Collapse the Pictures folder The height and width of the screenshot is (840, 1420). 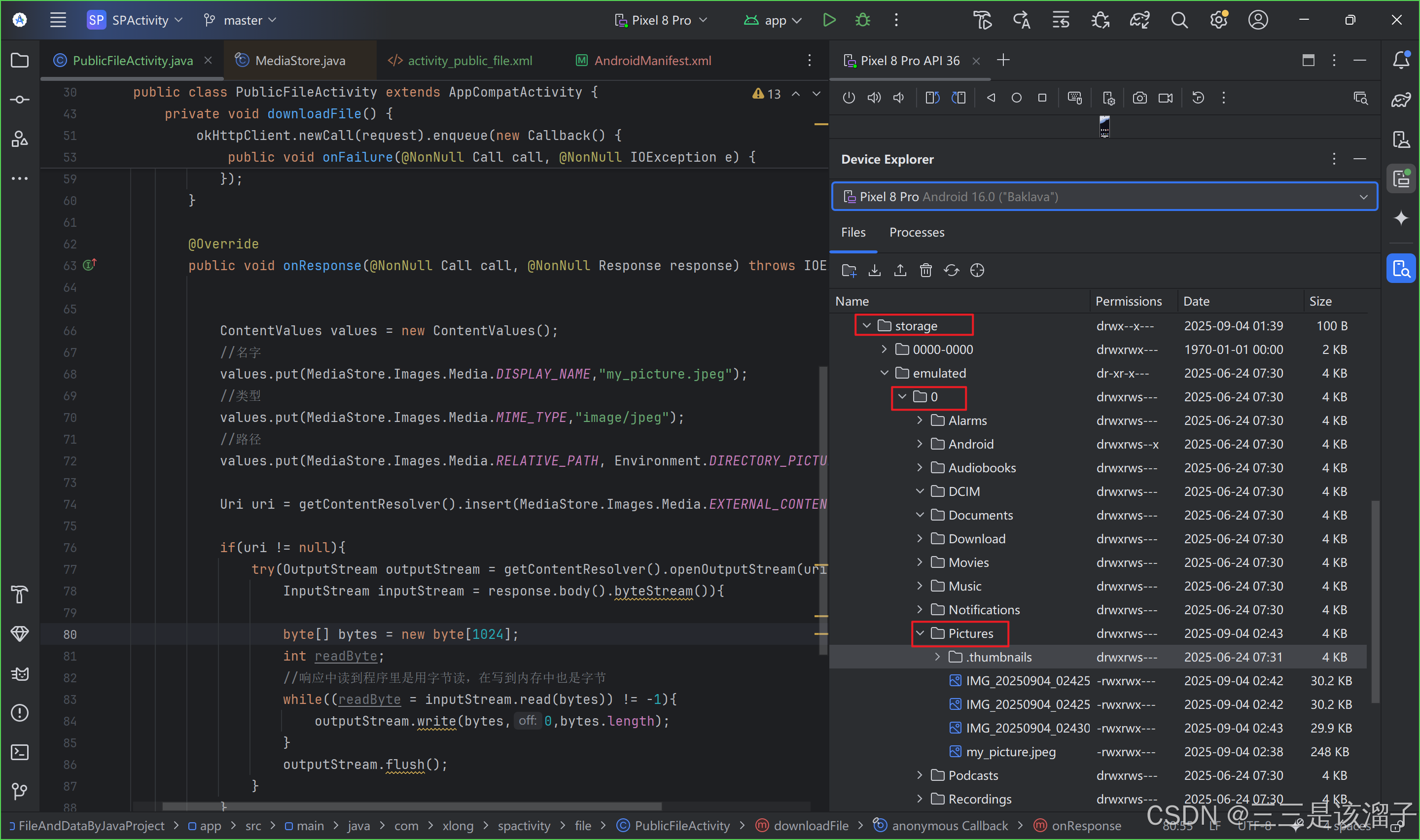click(x=920, y=633)
